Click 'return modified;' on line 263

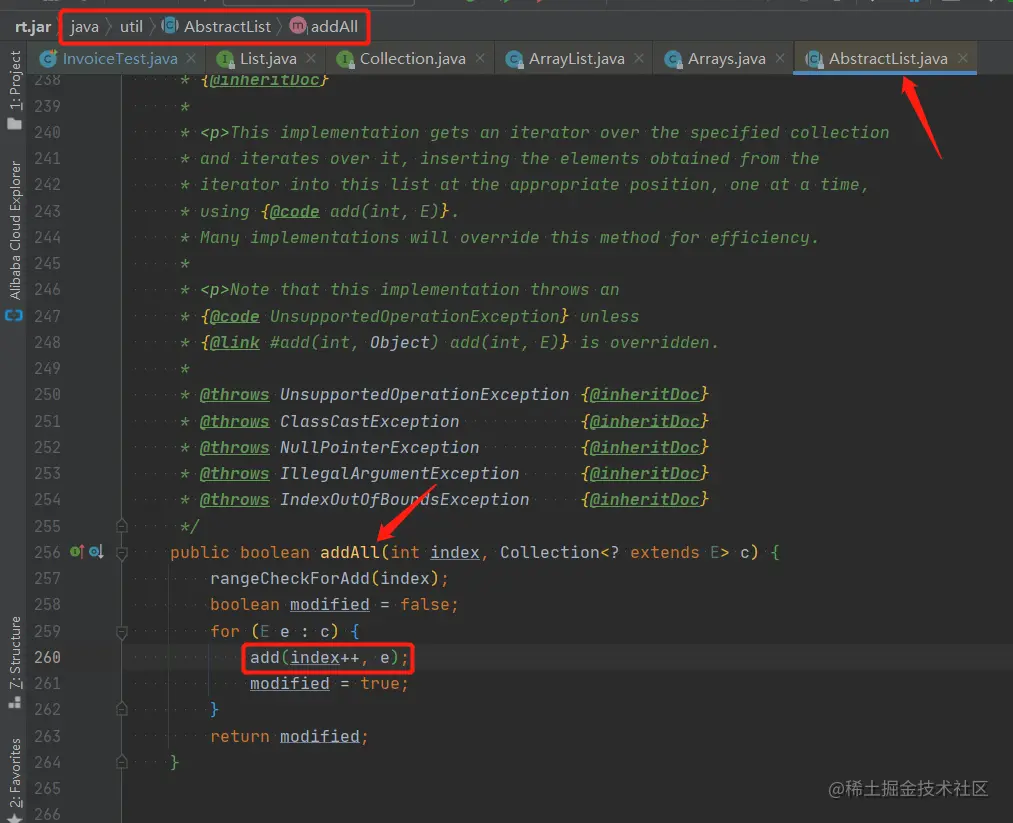289,736
